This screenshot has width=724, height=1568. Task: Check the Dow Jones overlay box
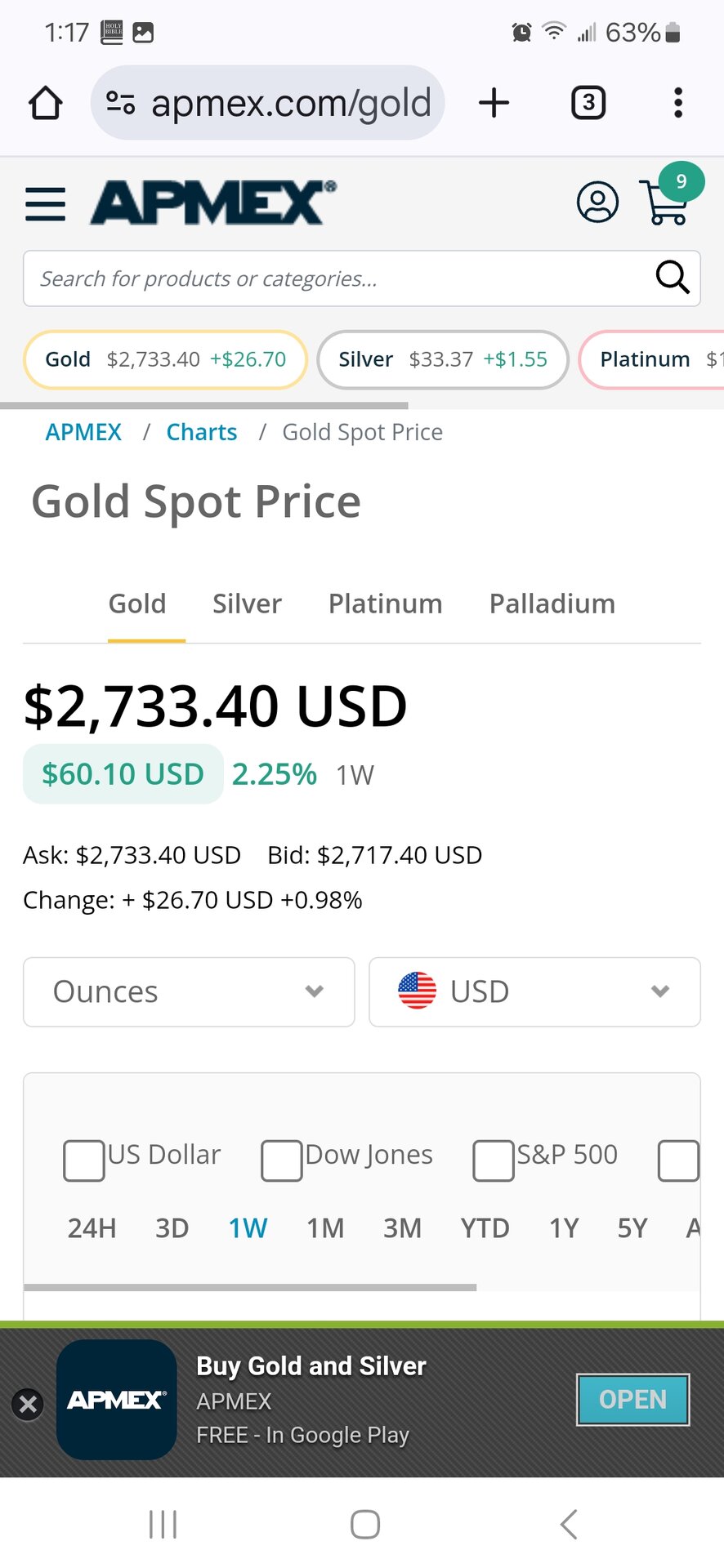282,1160
